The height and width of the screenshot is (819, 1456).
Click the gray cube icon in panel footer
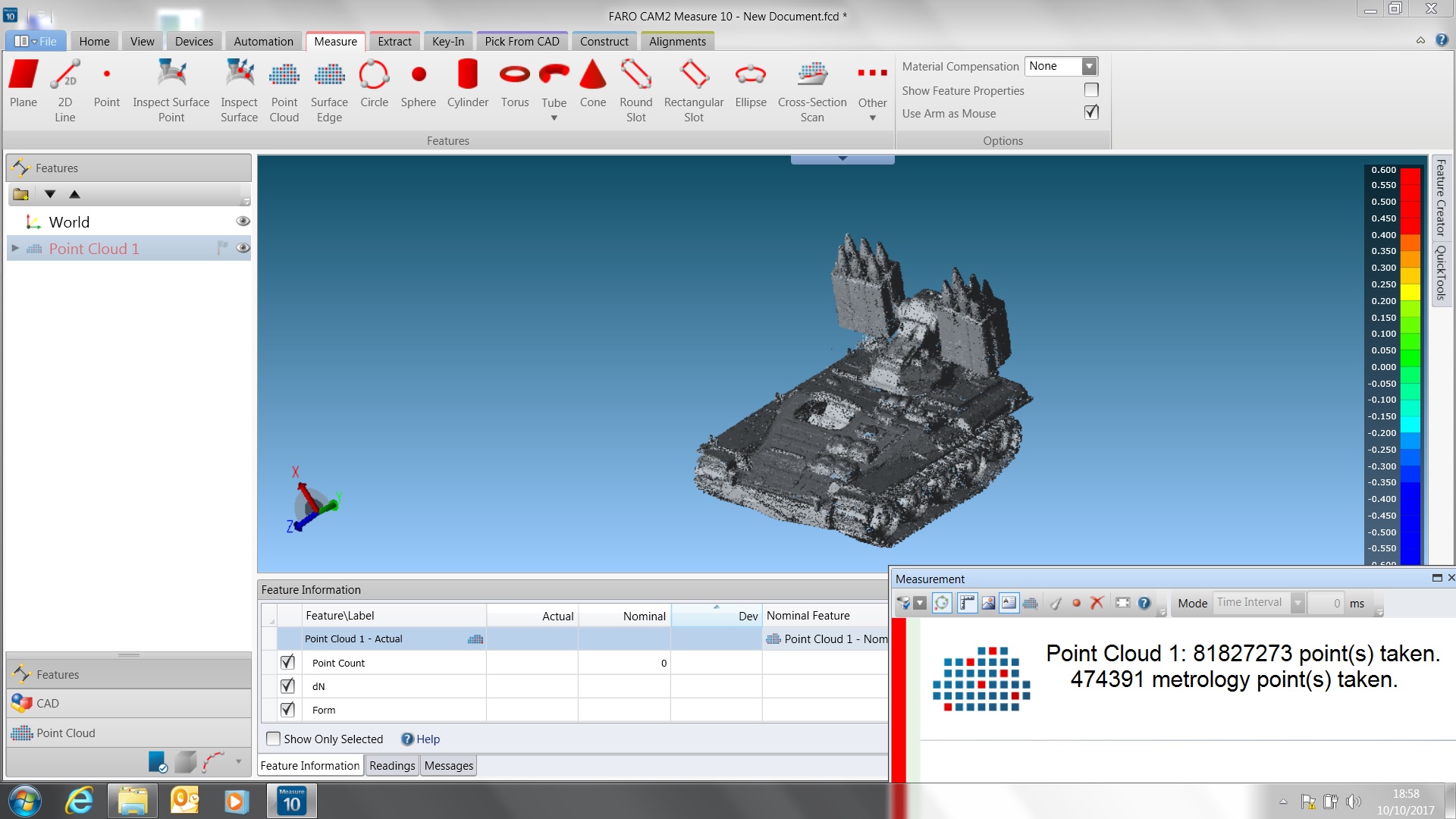(186, 761)
